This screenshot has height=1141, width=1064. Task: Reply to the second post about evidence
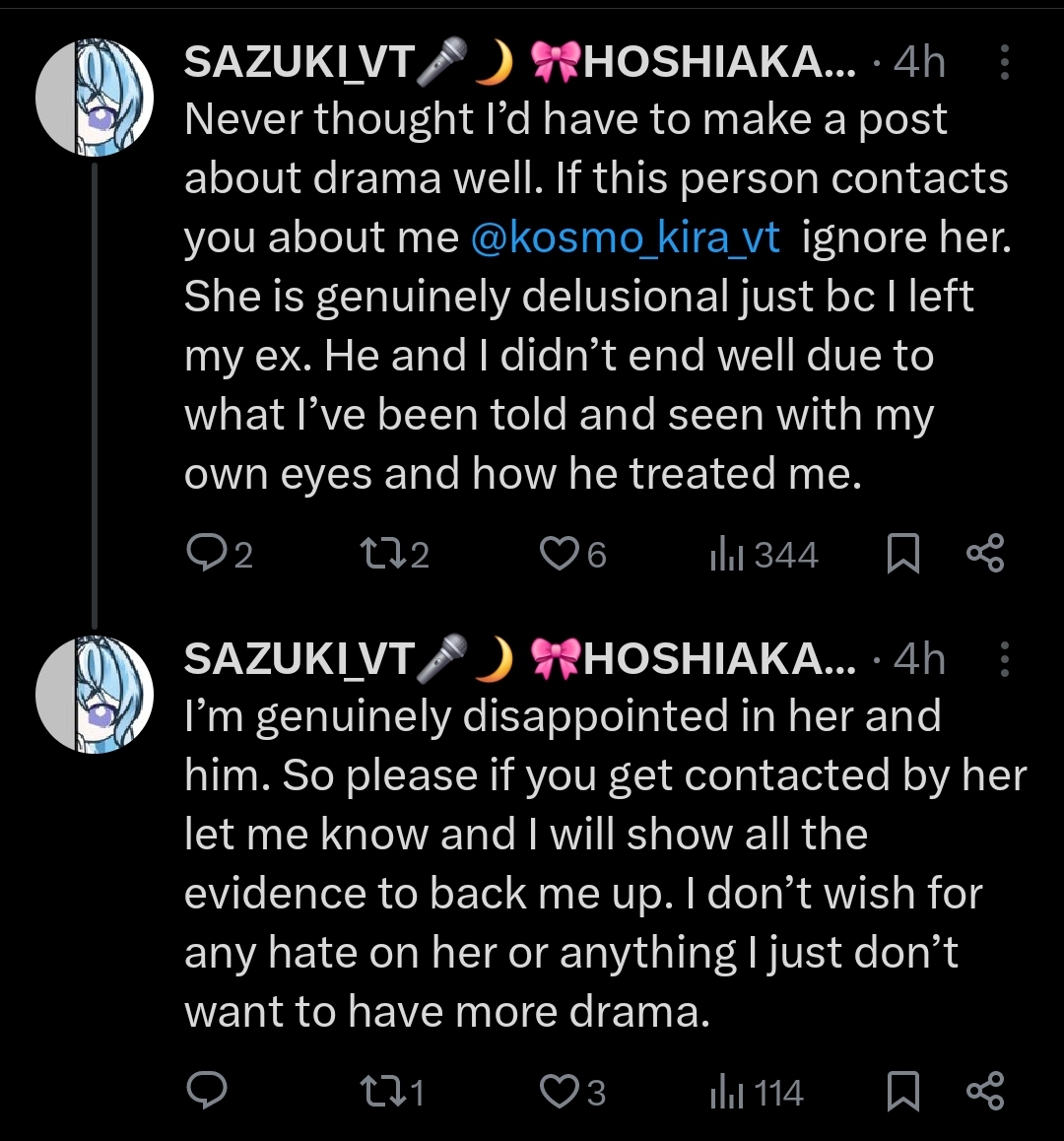click(x=206, y=1091)
